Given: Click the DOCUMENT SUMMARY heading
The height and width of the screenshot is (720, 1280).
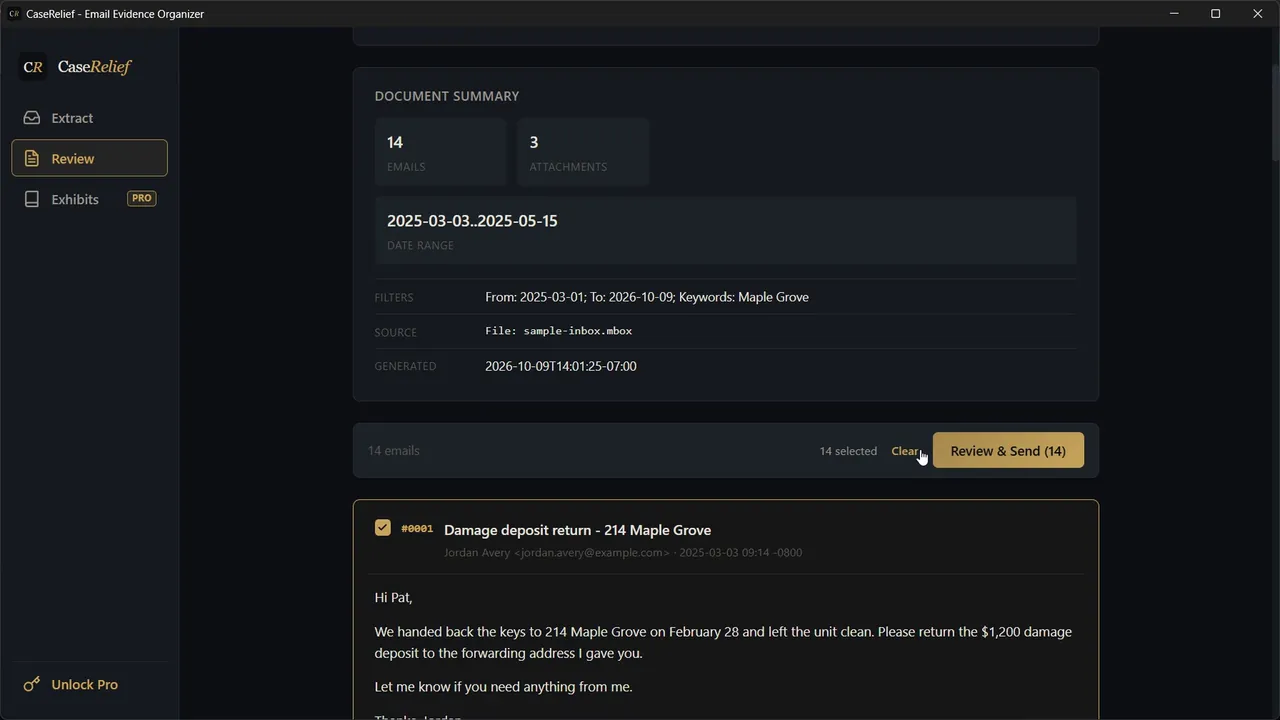Looking at the screenshot, I should 447,96.
